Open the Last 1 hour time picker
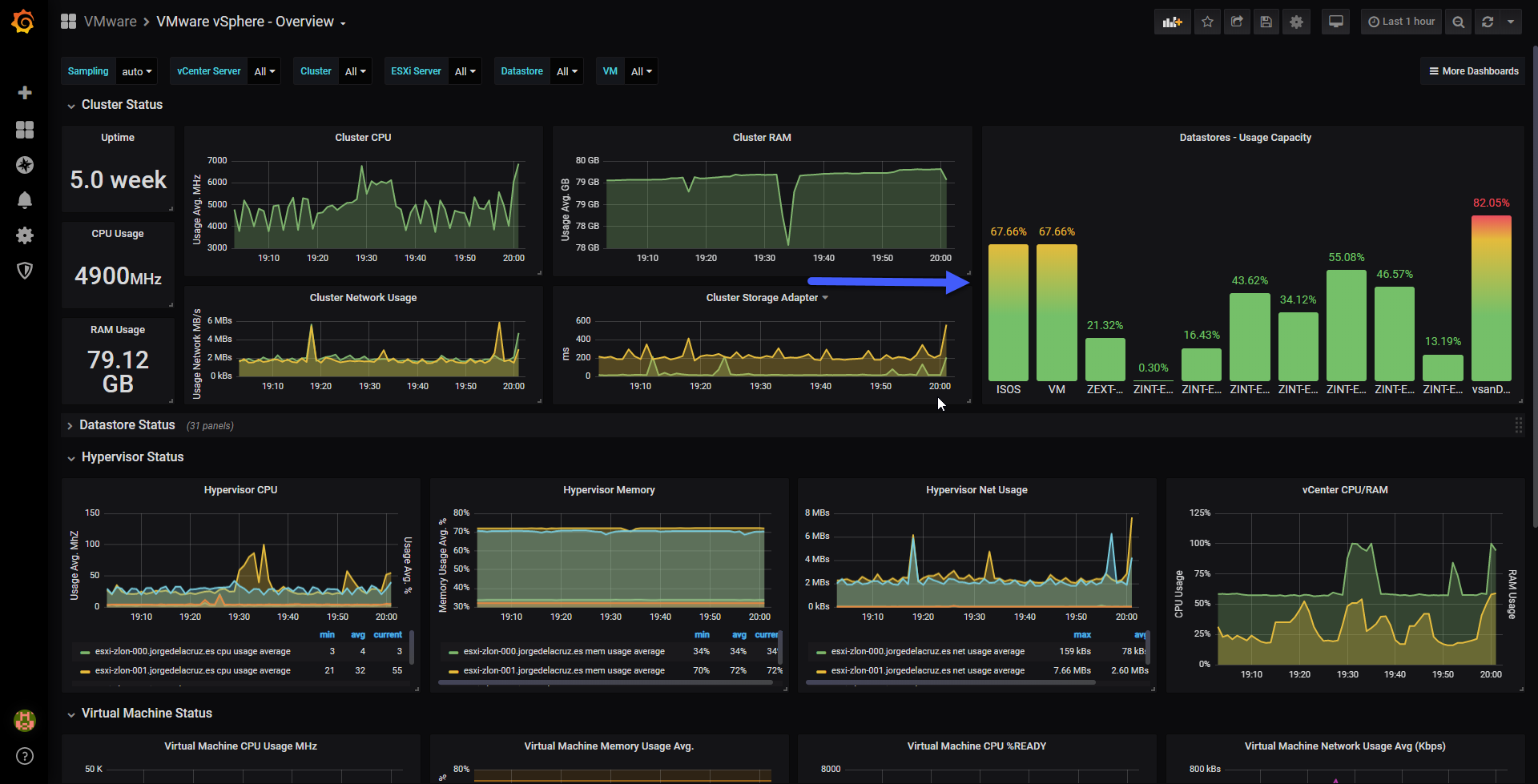The height and width of the screenshot is (784, 1538). (1401, 22)
